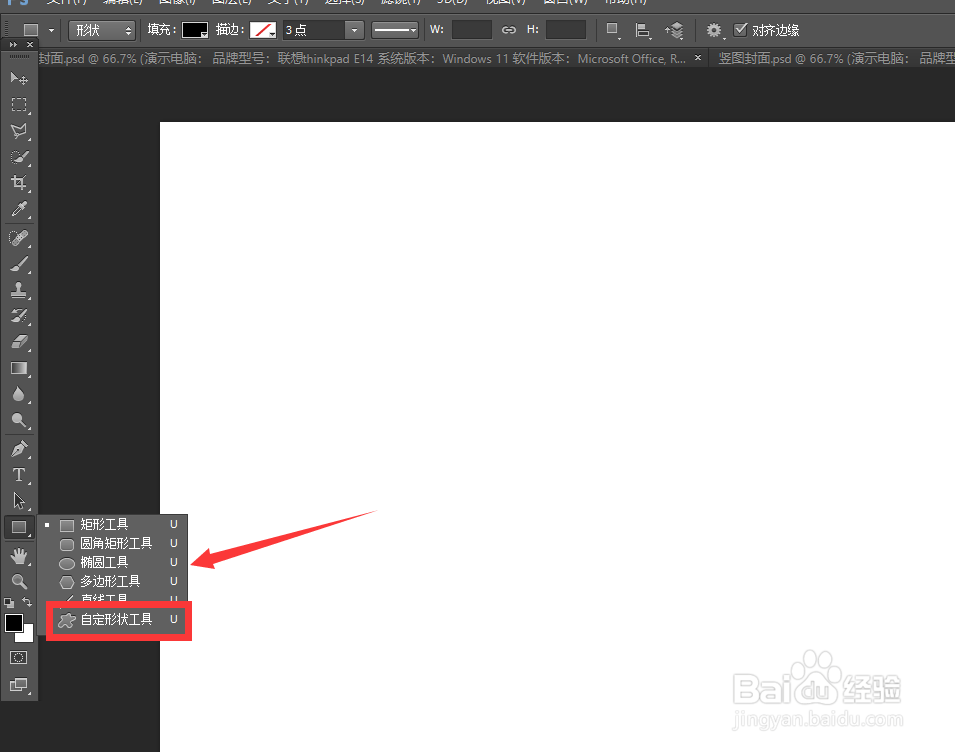955x752 pixels.
Task: Choose 多边形工具 from flyout menu
Action: [113, 581]
